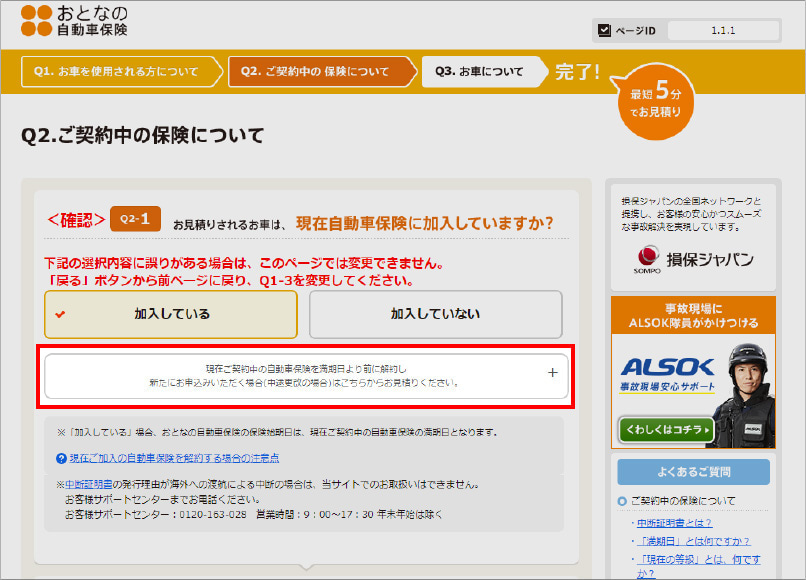
Task: Open FAQ link 中断証明書とは？
Action: tap(674, 522)
